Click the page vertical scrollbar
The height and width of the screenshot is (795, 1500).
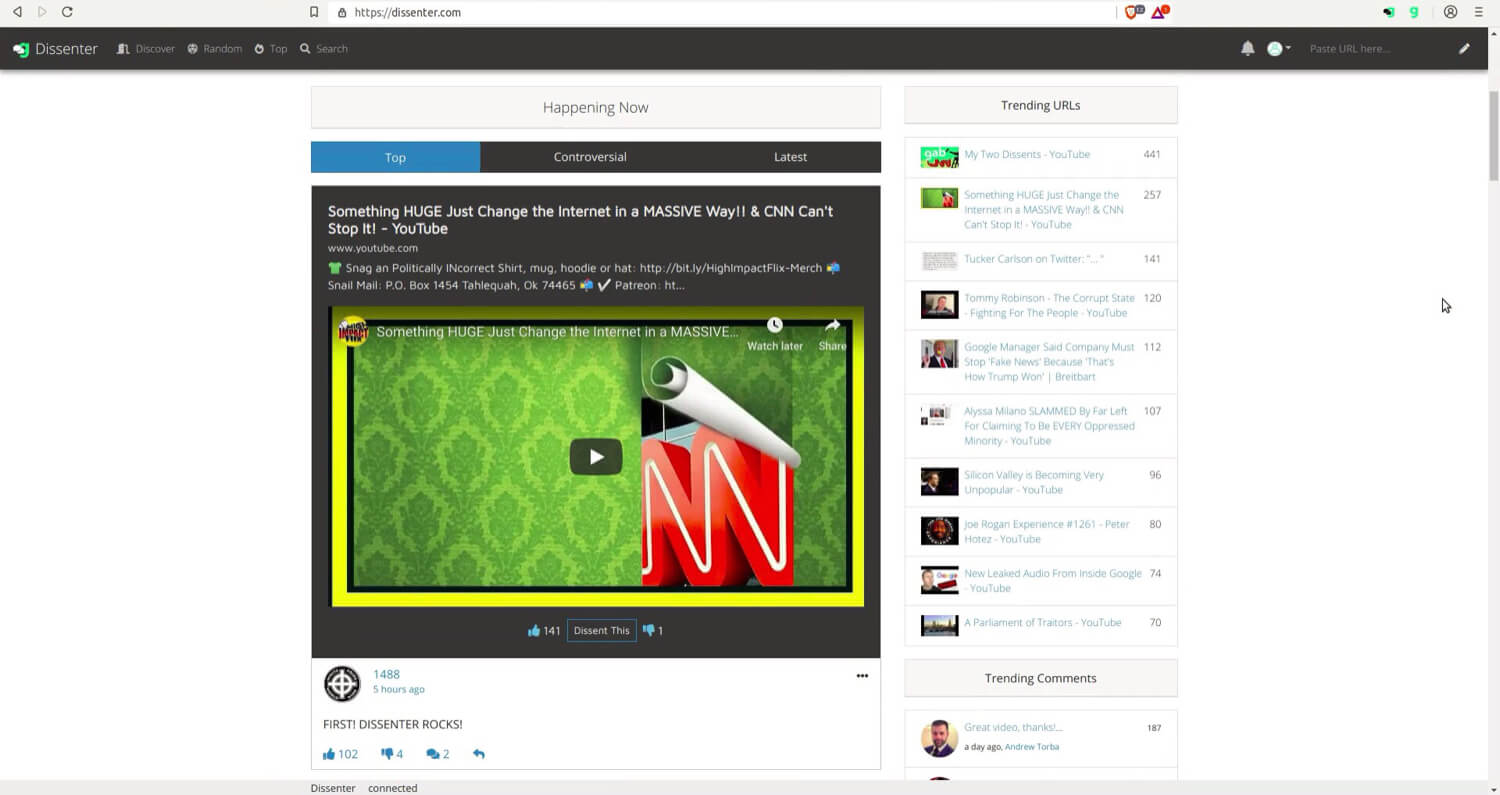(x=1495, y=135)
